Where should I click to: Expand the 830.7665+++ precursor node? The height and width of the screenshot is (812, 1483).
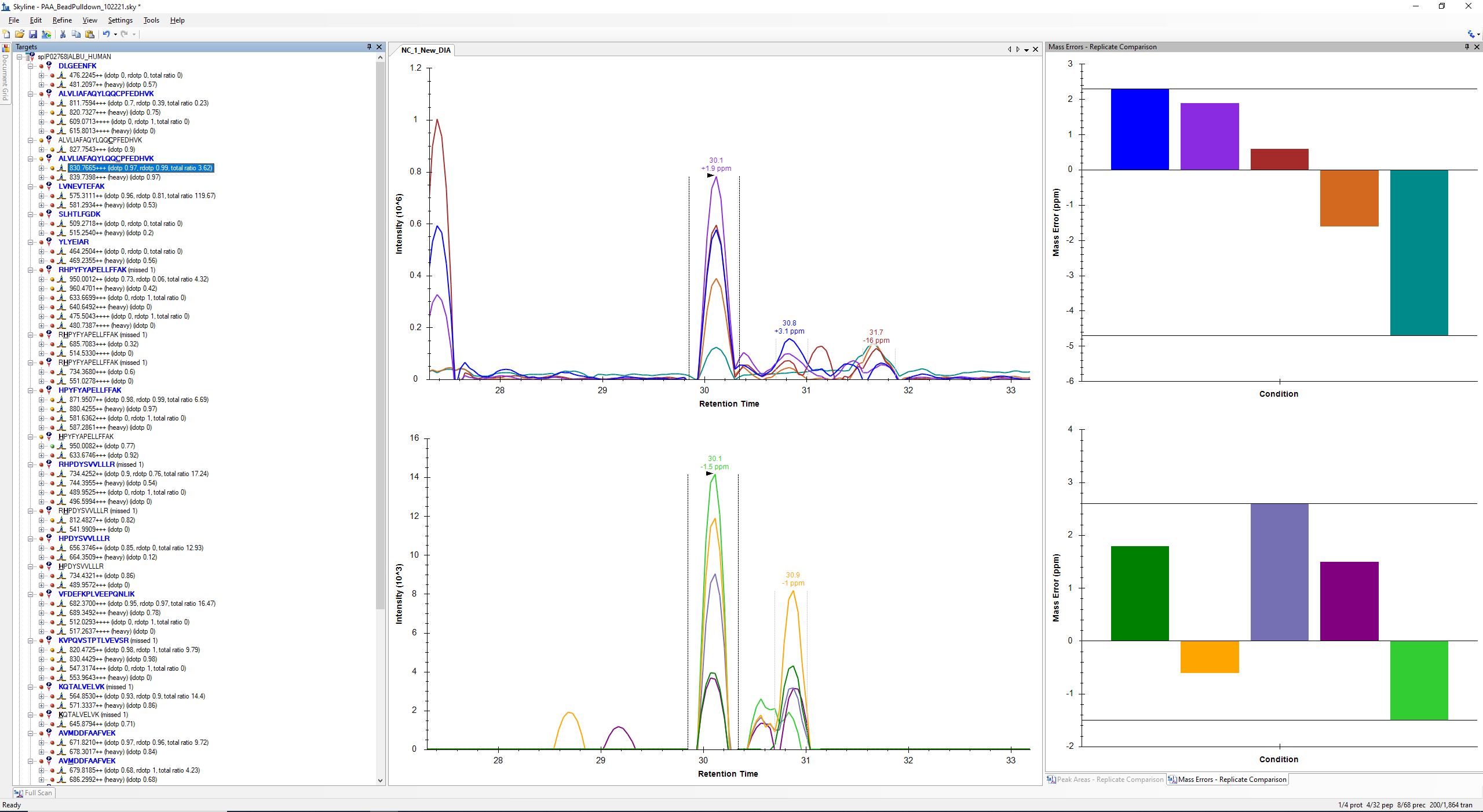41,168
